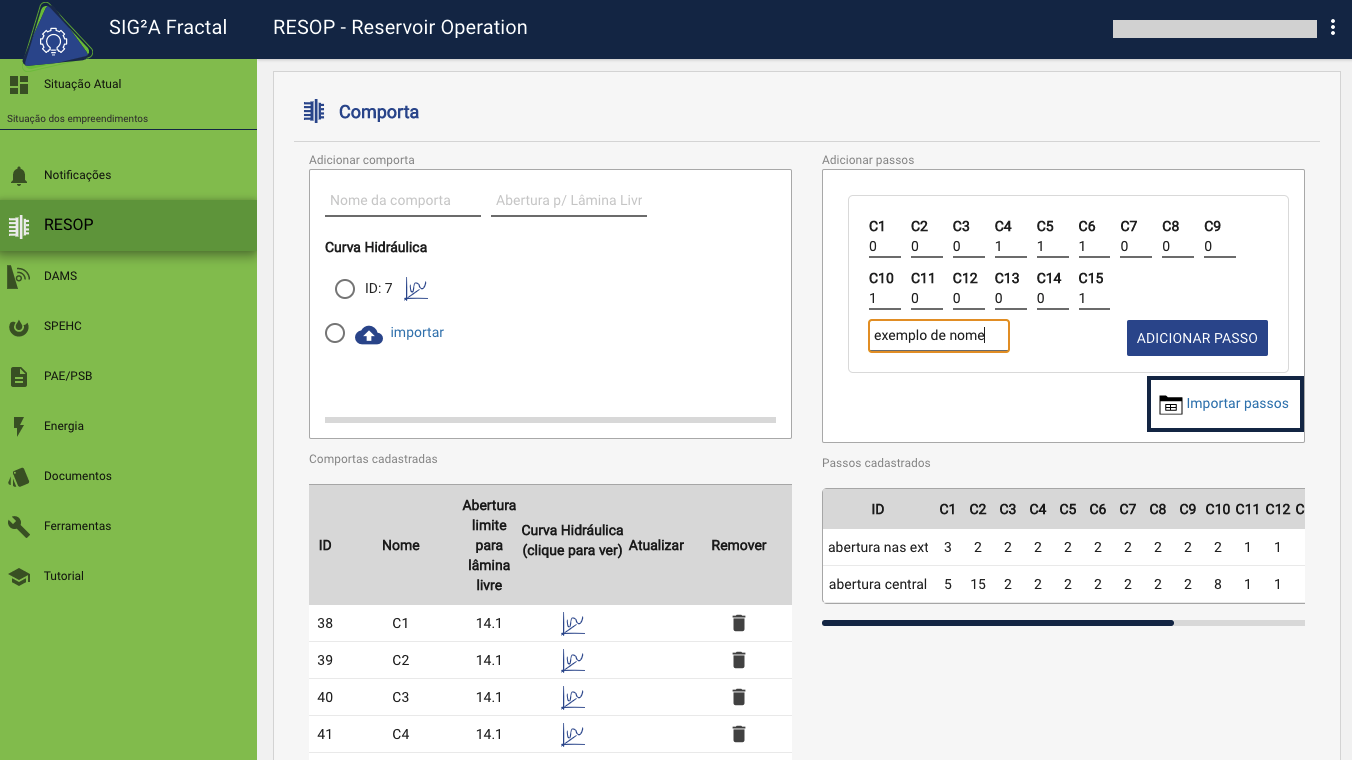The image size is (1352, 760).
Task: Select the importar radio button option
Action: [x=335, y=333]
